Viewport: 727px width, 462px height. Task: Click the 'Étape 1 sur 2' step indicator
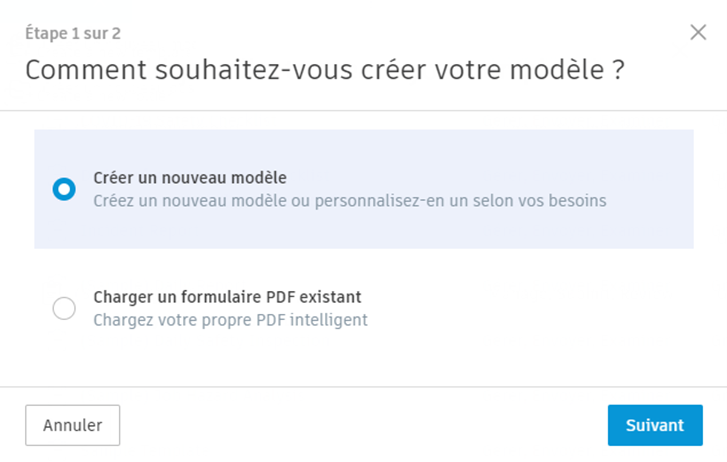pos(73,33)
